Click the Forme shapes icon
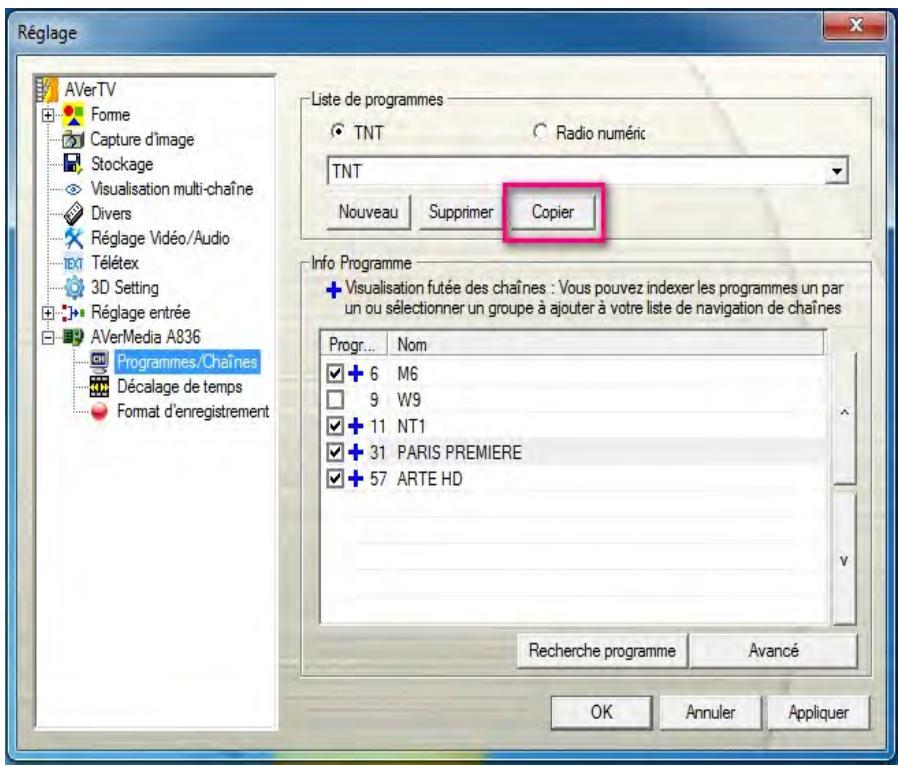Screen dimensions: 898x767 pyautogui.click(x=73, y=115)
